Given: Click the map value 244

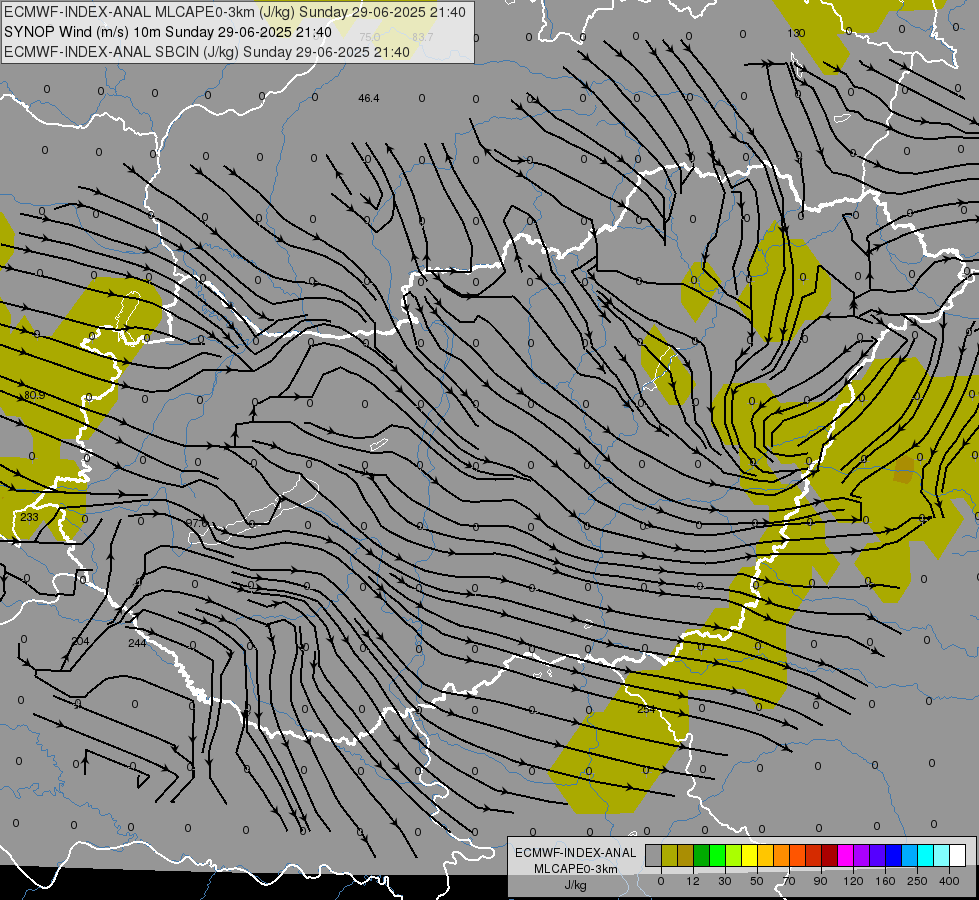Looking at the screenshot, I should pyautogui.click(x=137, y=643).
